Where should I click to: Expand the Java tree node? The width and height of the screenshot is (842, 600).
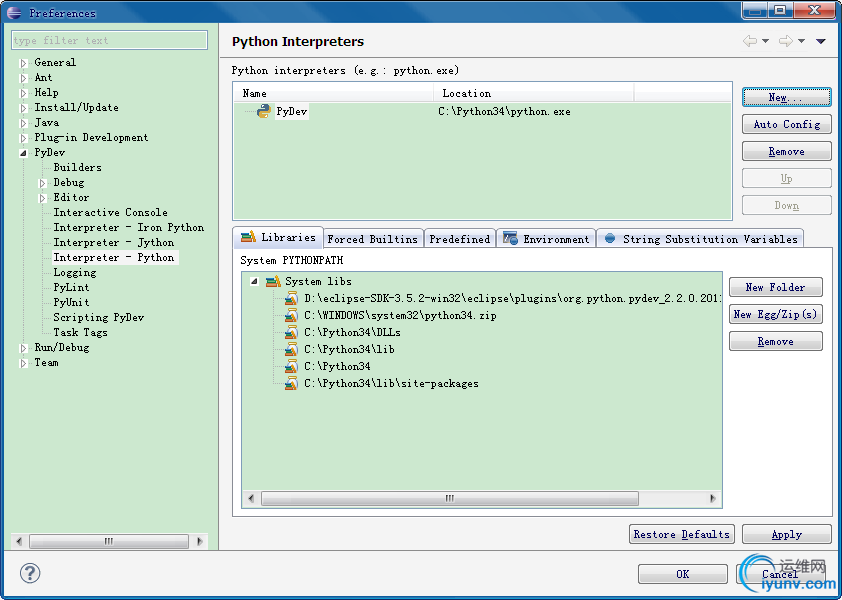pos(23,123)
